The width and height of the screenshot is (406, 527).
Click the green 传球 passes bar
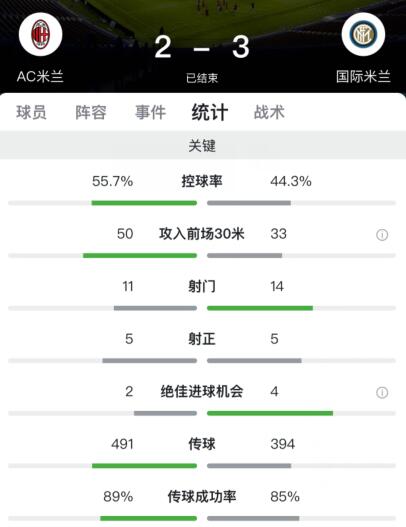pyautogui.click(x=145, y=466)
